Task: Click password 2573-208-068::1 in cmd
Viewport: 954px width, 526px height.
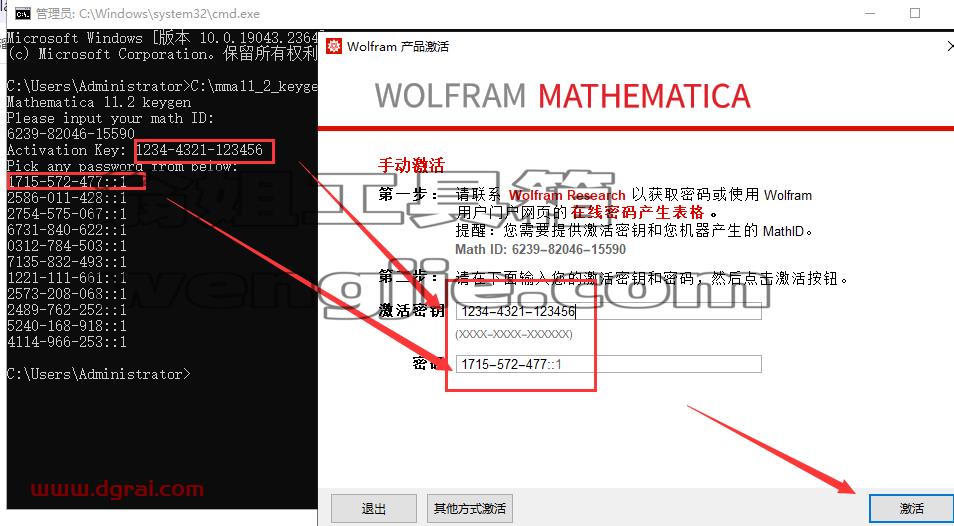Action: point(67,294)
